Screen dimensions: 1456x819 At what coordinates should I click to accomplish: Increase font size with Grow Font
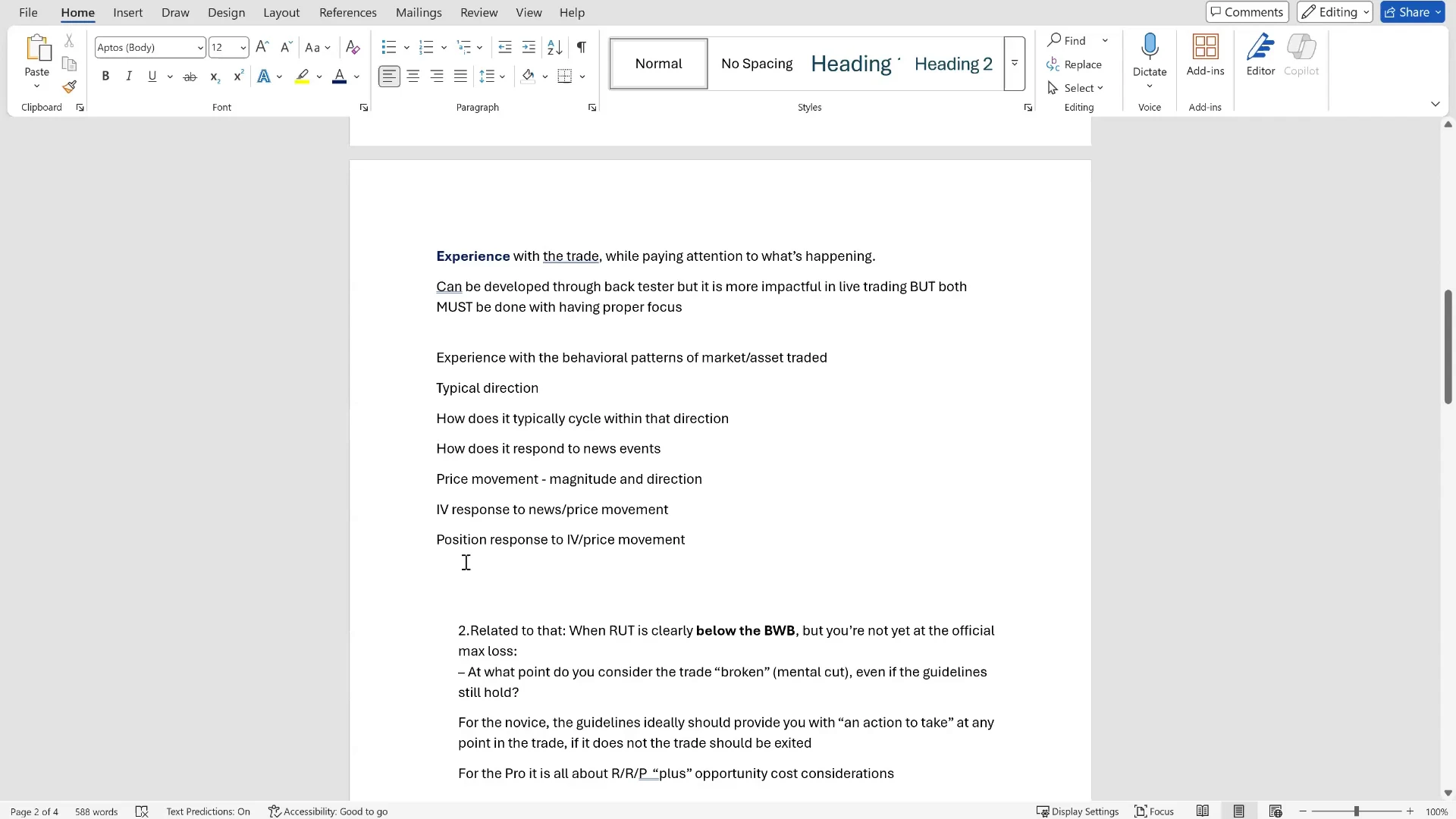pyautogui.click(x=262, y=47)
